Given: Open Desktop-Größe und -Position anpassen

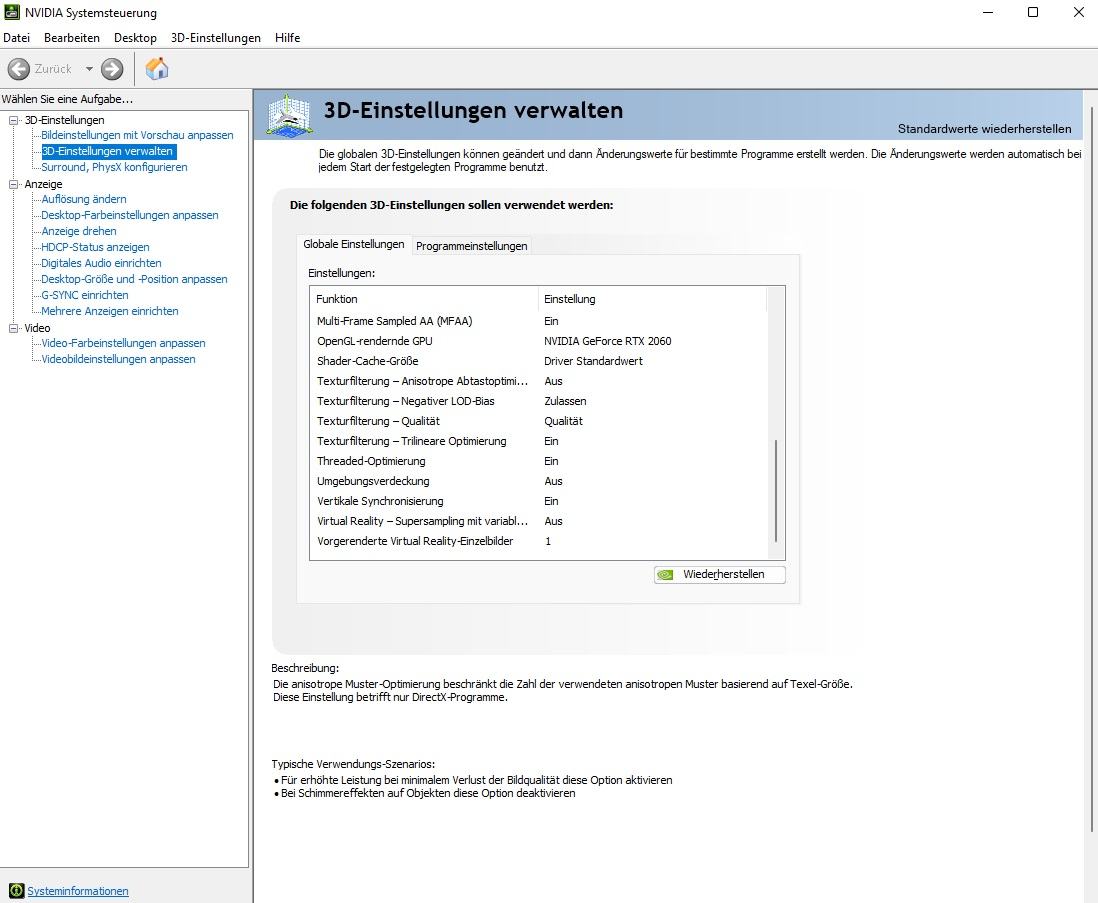Looking at the screenshot, I should (x=134, y=279).
